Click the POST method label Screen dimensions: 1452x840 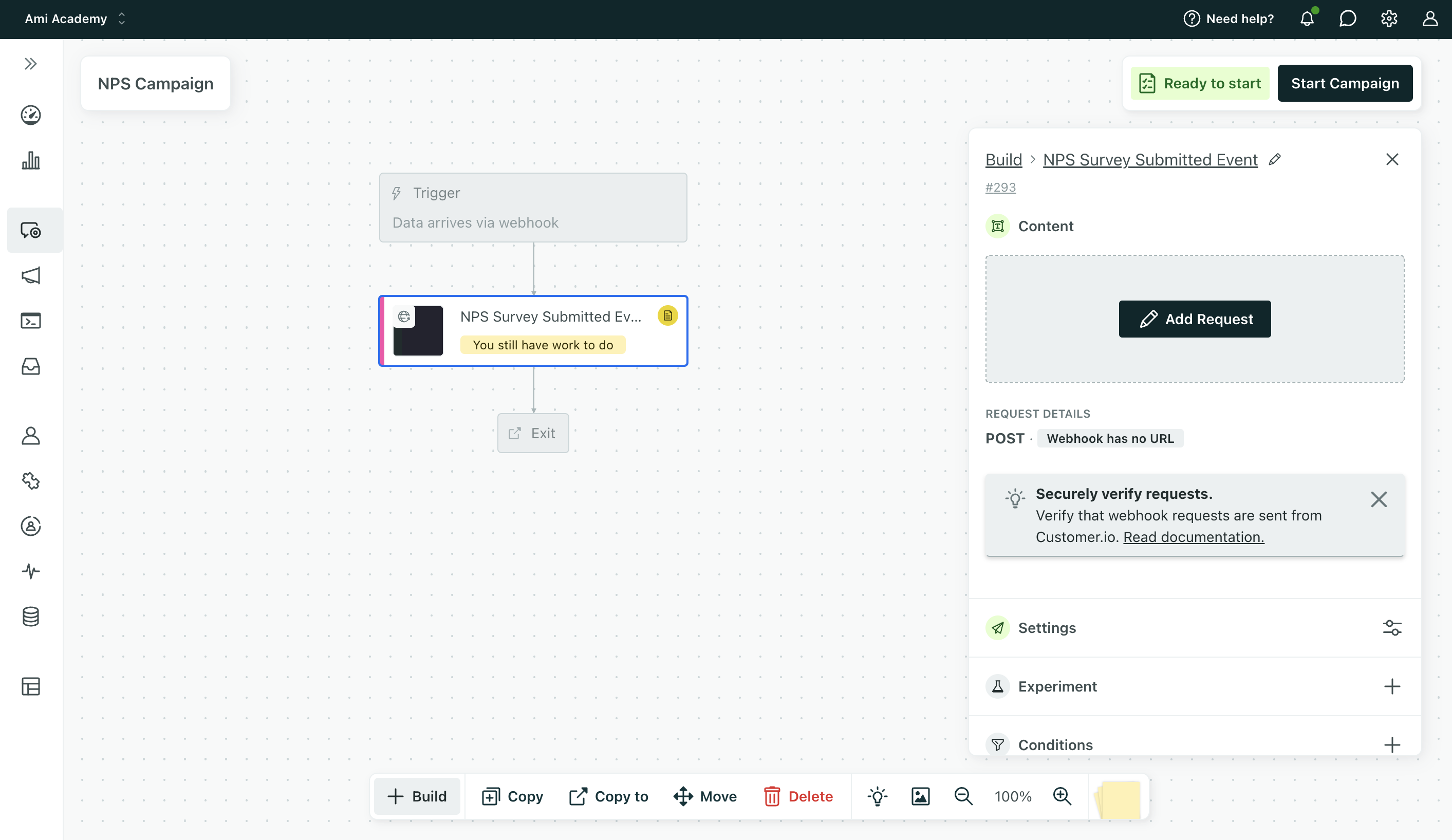[x=1005, y=438]
